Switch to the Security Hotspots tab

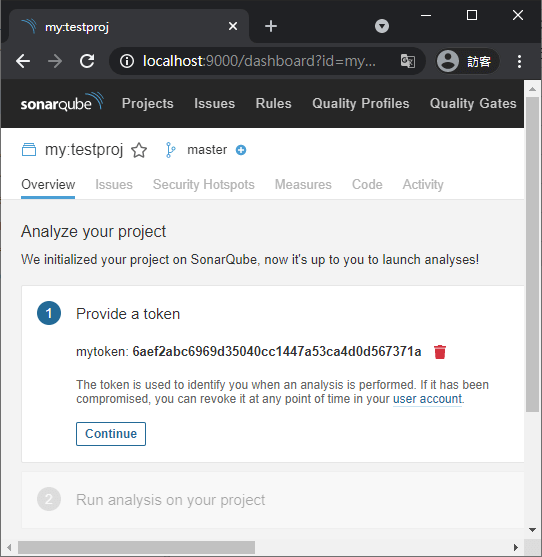(x=204, y=185)
